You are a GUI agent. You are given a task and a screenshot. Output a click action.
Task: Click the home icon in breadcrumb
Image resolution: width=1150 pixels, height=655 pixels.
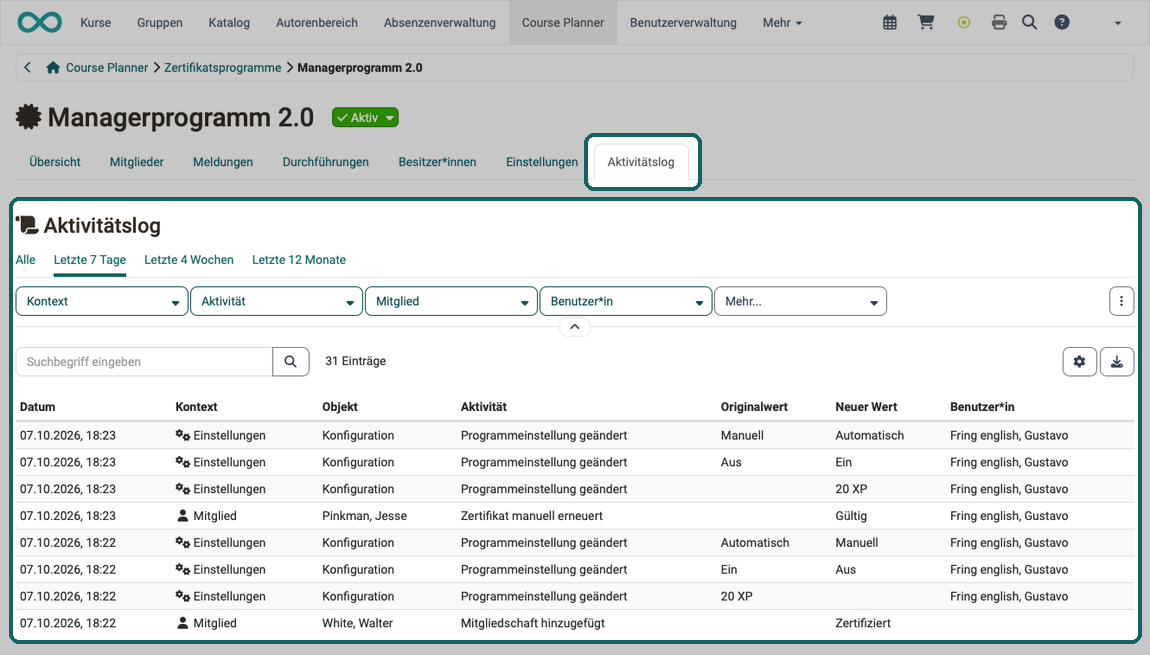point(53,67)
